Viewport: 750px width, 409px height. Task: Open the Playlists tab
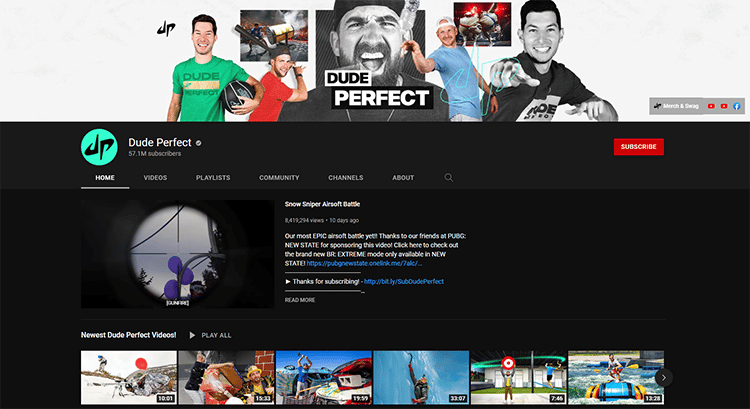213,178
